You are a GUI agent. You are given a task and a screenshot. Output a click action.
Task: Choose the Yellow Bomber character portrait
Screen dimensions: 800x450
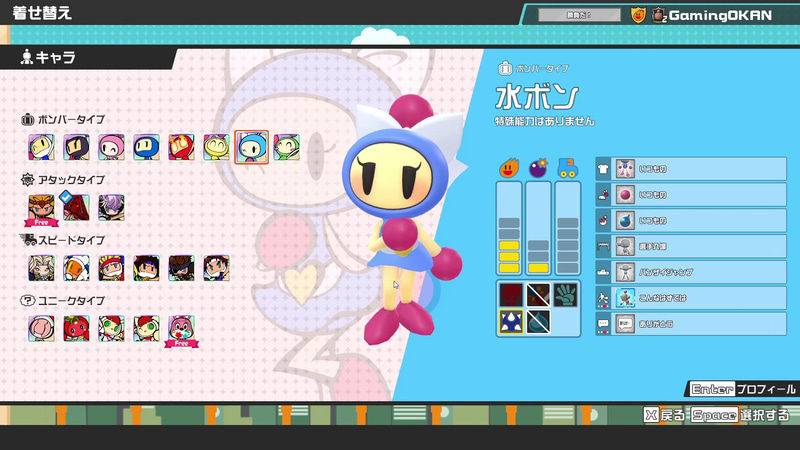click(216, 147)
